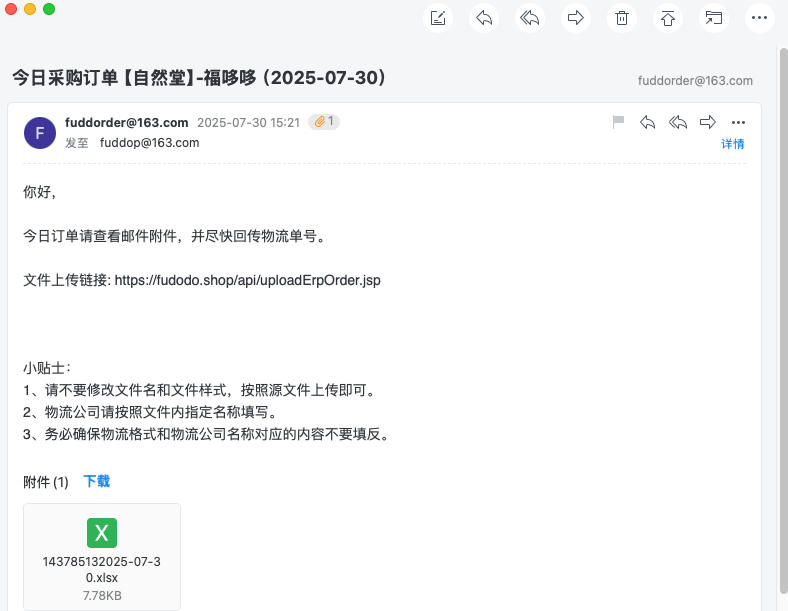The height and width of the screenshot is (611, 788).
Task: Click the compose new email icon
Action: pyautogui.click(x=438, y=18)
